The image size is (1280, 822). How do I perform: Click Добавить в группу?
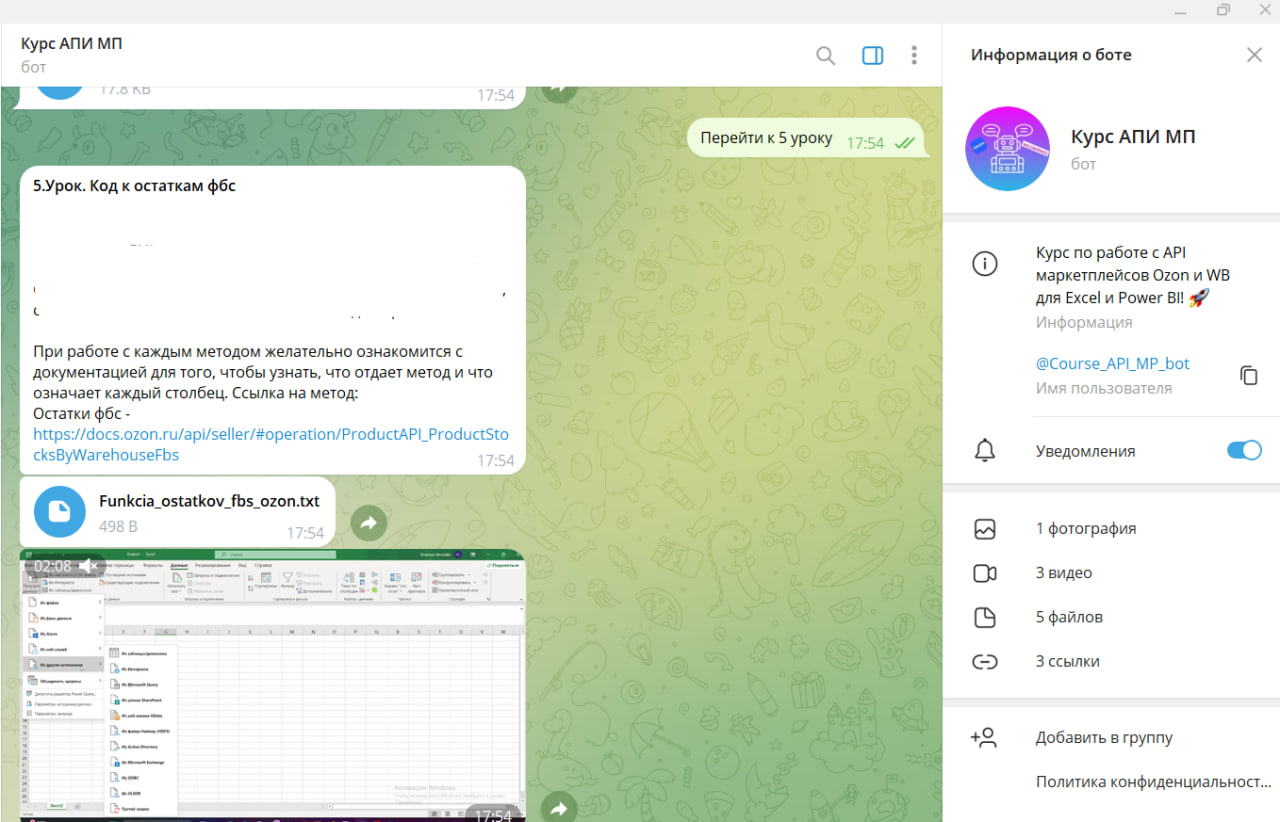[1104, 738]
